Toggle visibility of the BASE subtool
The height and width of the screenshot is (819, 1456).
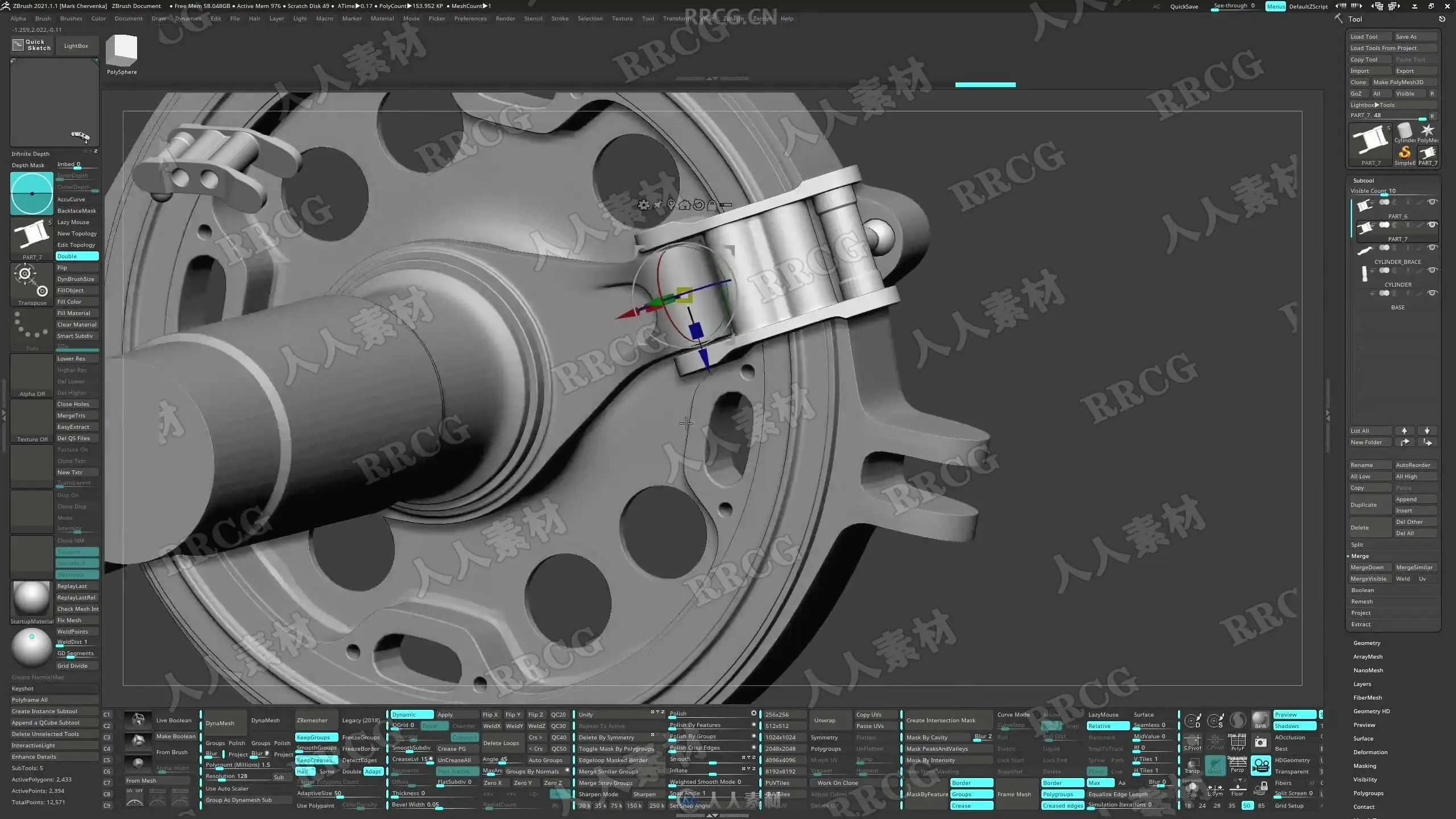coord(1432,293)
